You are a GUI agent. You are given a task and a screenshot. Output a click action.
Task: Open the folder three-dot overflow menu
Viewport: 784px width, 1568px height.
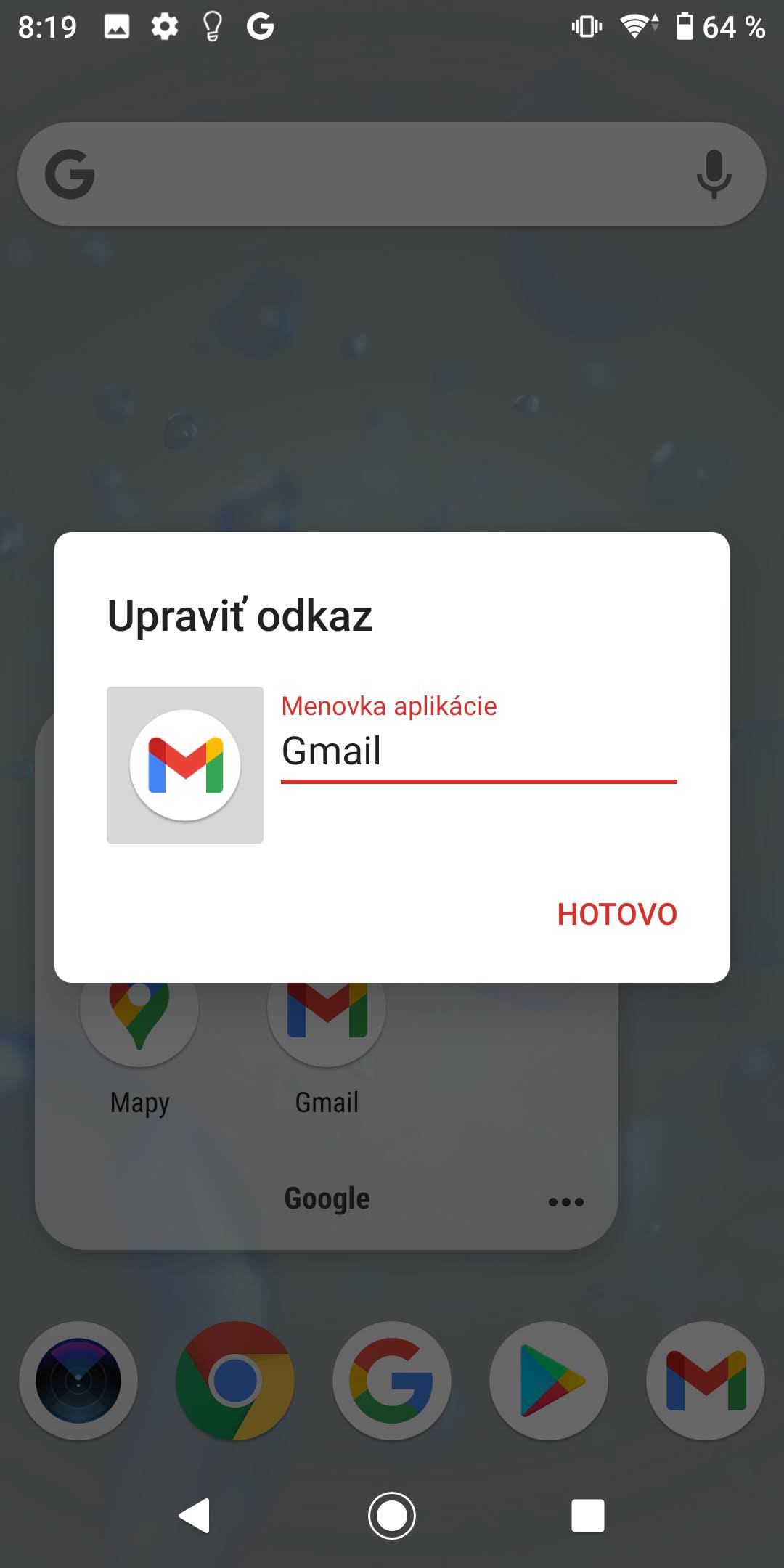point(566,1202)
